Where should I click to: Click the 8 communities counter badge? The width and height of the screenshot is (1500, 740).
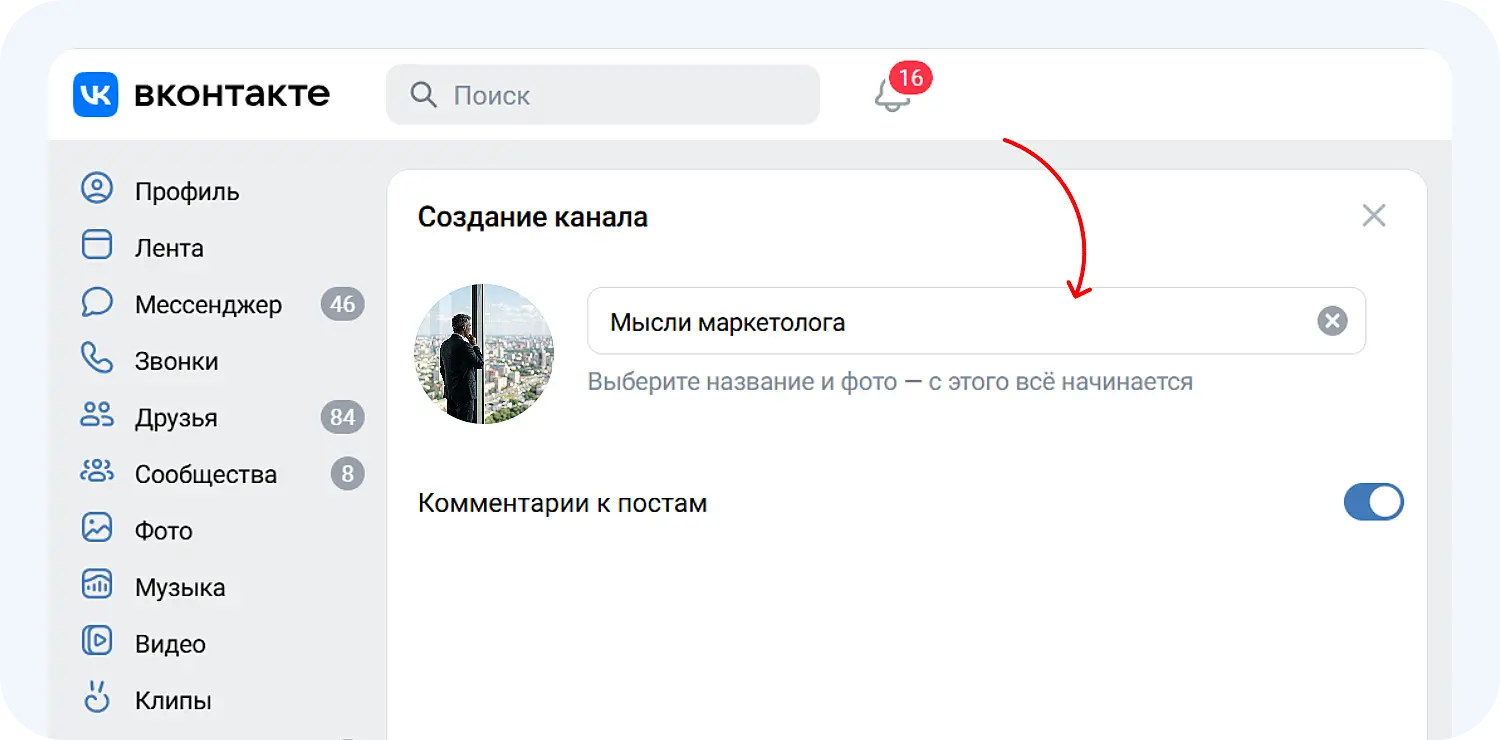[348, 474]
